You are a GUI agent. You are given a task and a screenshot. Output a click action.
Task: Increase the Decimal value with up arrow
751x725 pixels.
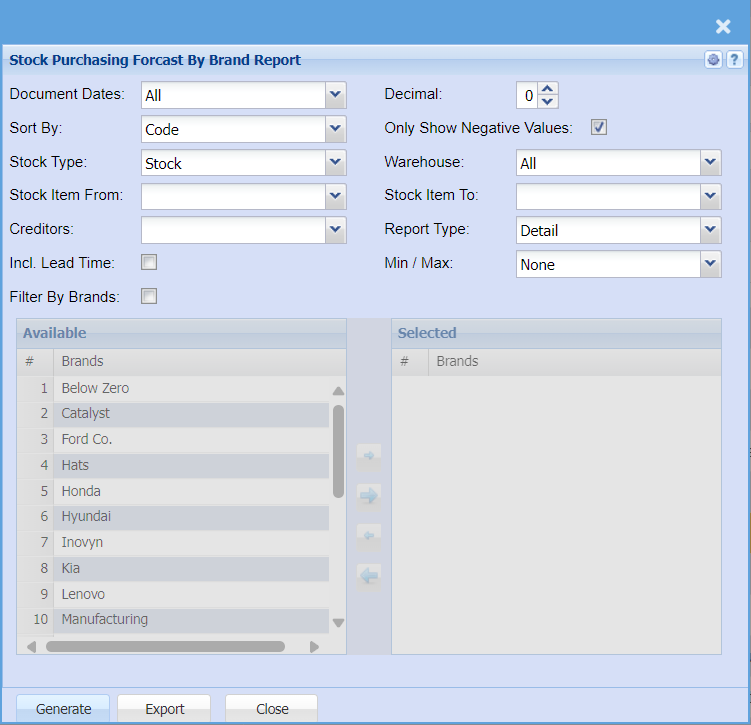point(547,89)
